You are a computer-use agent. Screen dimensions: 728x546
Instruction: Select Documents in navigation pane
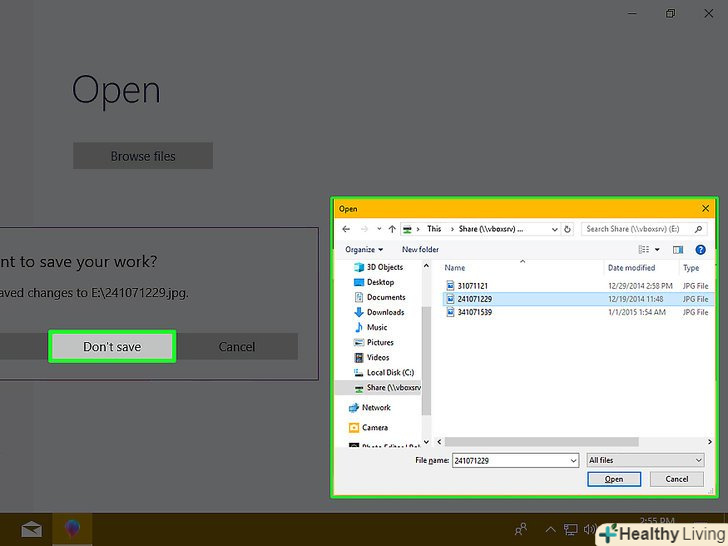pos(379,297)
